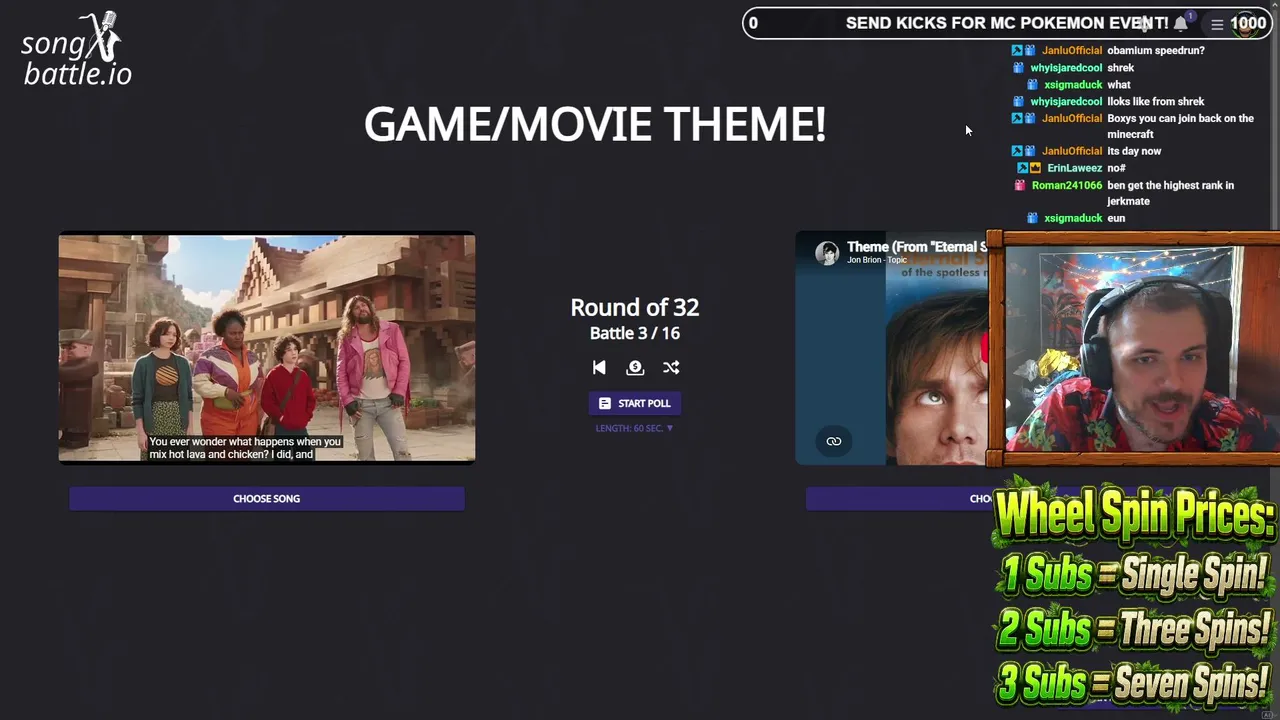Choose the left song with the Minecraft video
The height and width of the screenshot is (720, 1280).
pos(267,499)
